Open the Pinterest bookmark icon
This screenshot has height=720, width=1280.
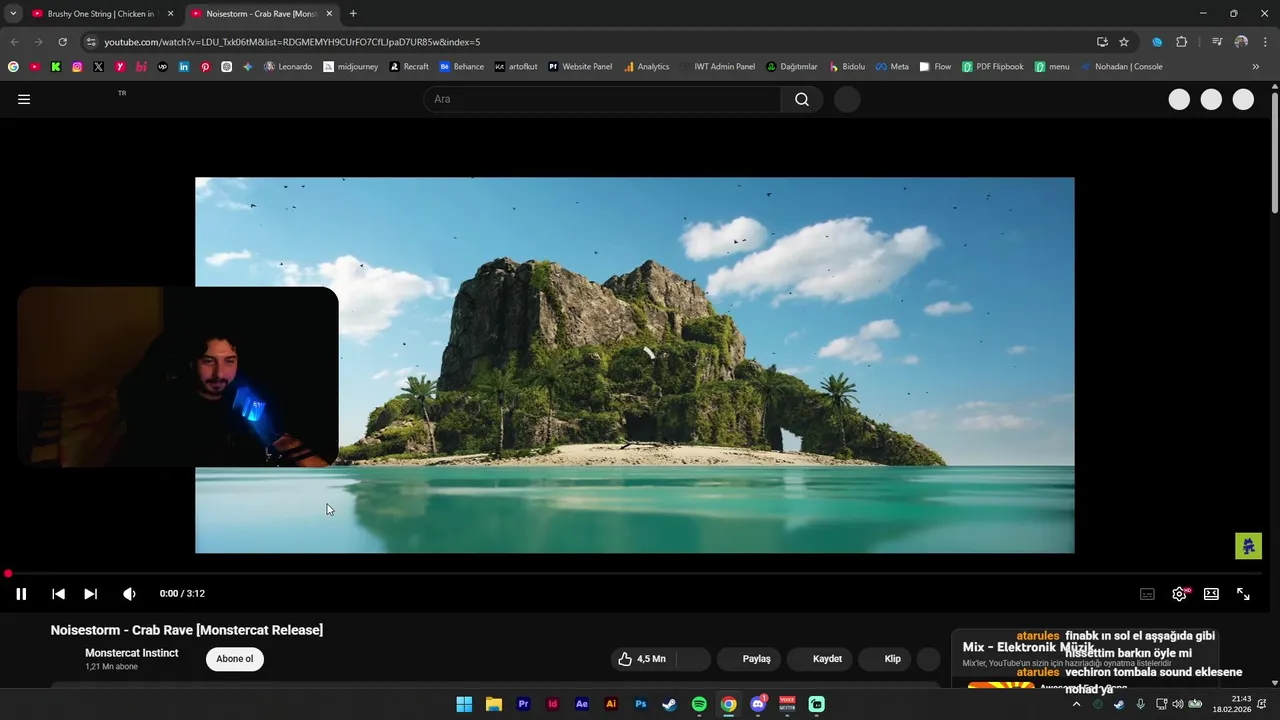205,67
